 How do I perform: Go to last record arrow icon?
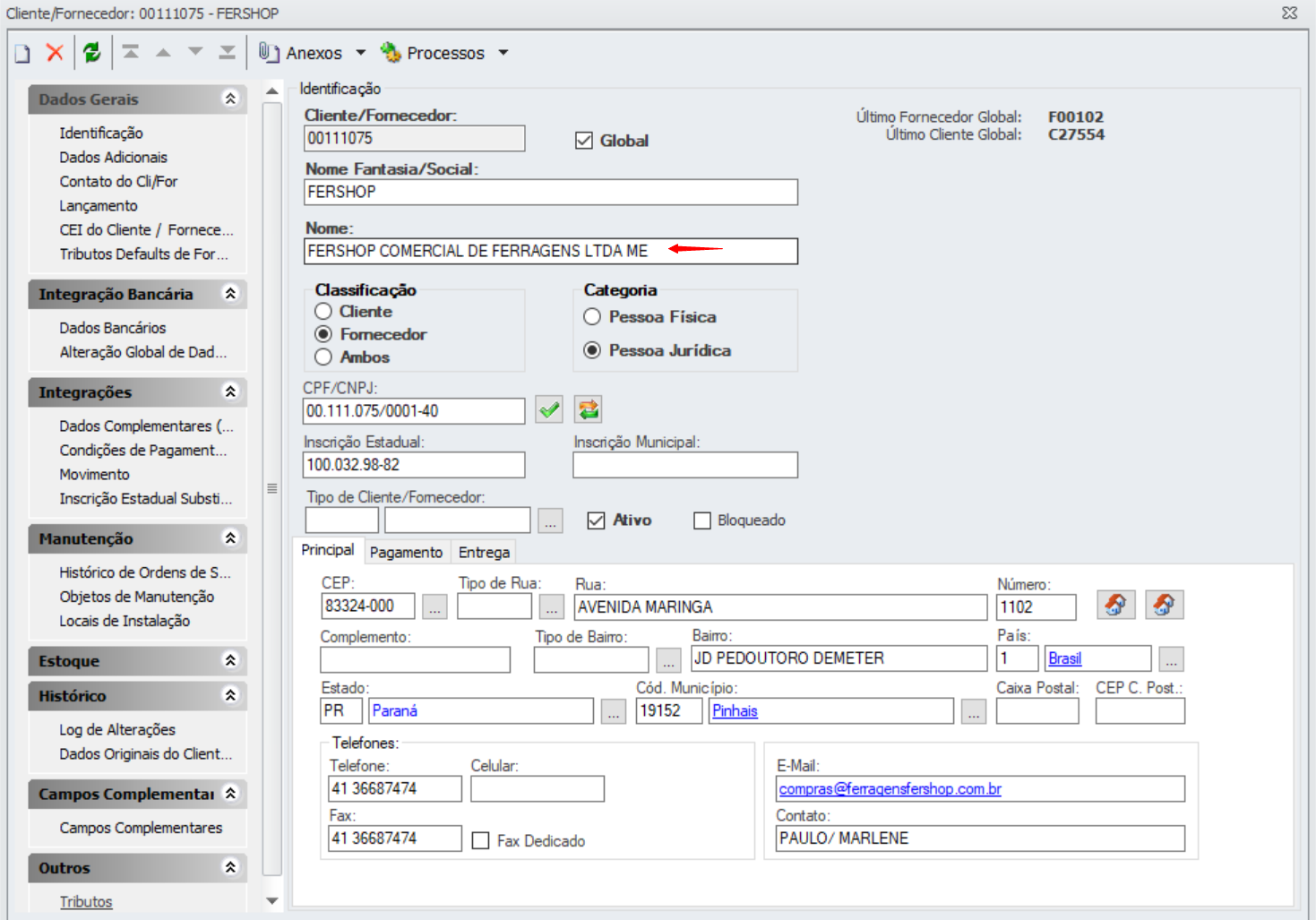228,52
